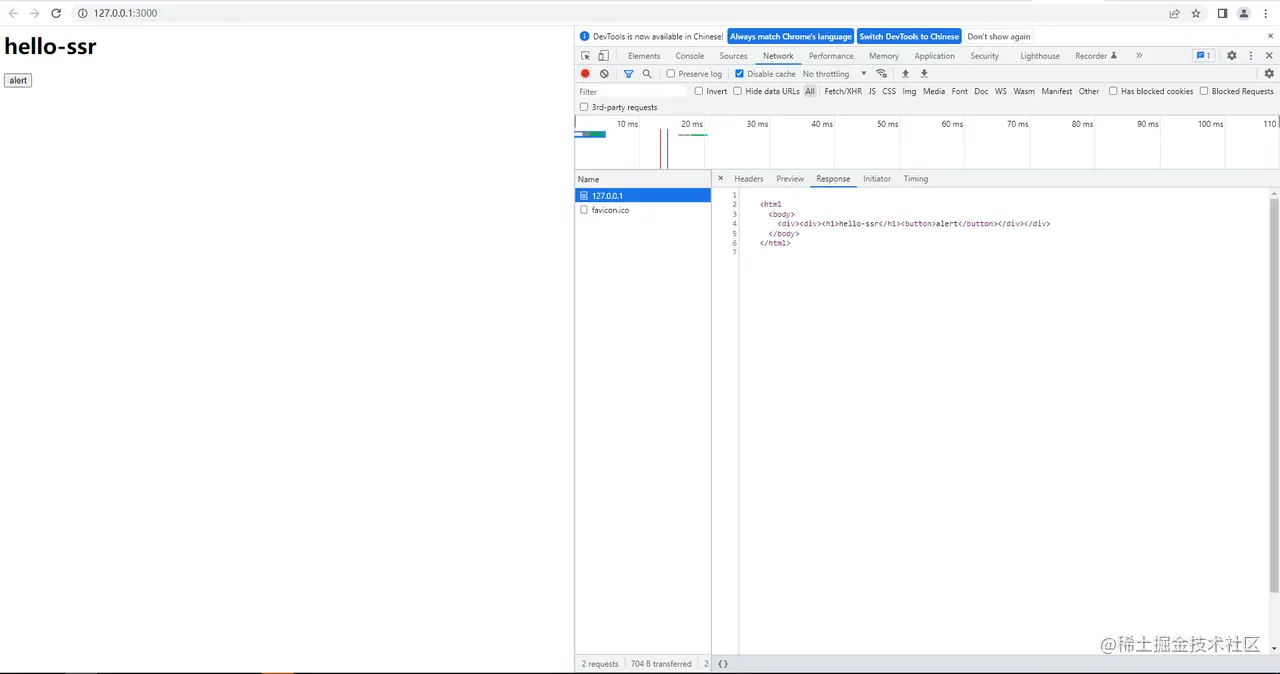Select the favicon.ico request row

click(x=643, y=210)
